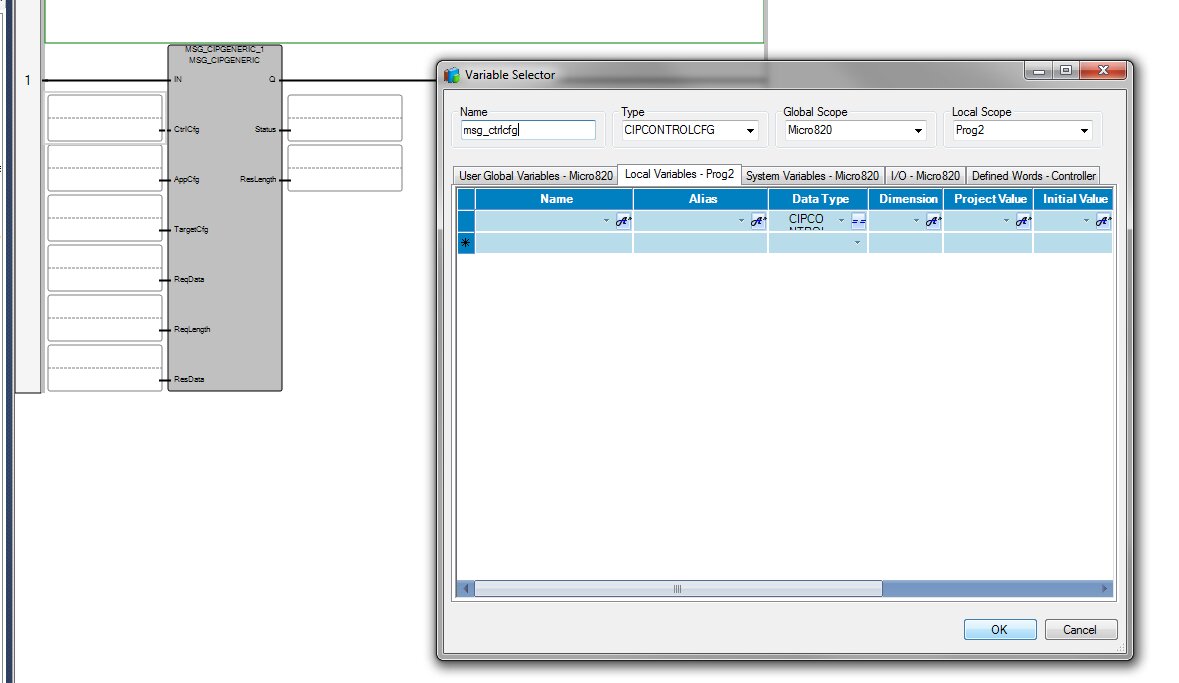This screenshot has width=1179, height=683.
Task: Click the Project Value filter icon
Action: (x=1023, y=221)
